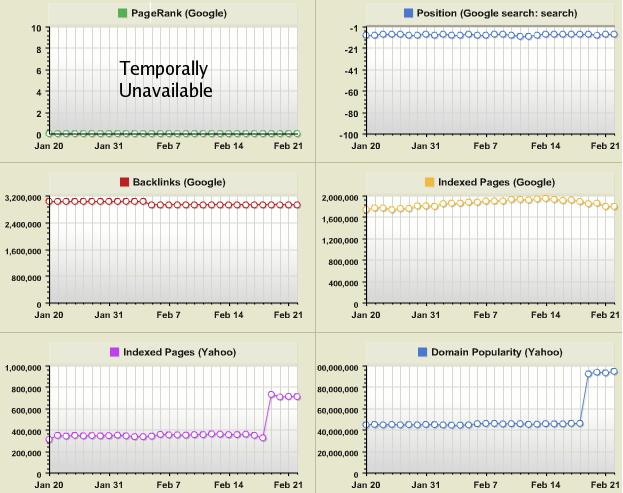The height and width of the screenshot is (493, 623).
Task: Click the 3,200,000 Backlinks axis label
Action: (23, 198)
